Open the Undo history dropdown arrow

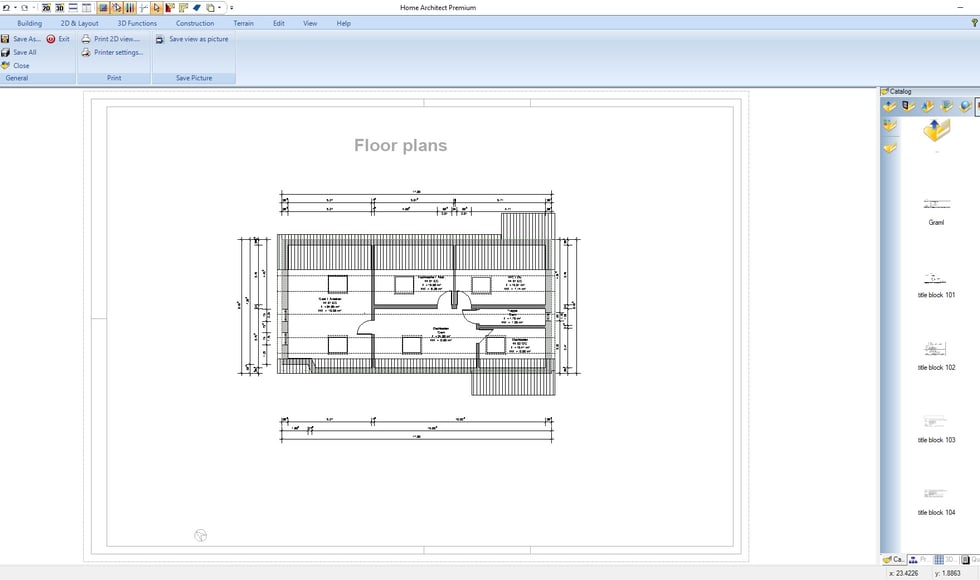[x=15, y=8]
